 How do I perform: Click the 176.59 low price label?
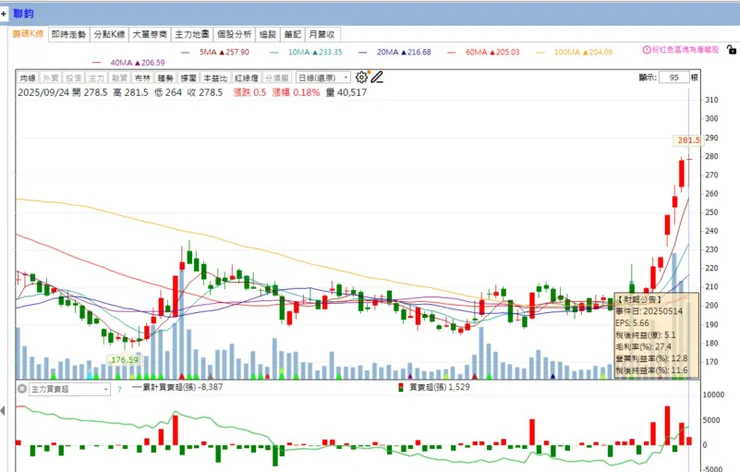pyautogui.click(x=125, y=360)
